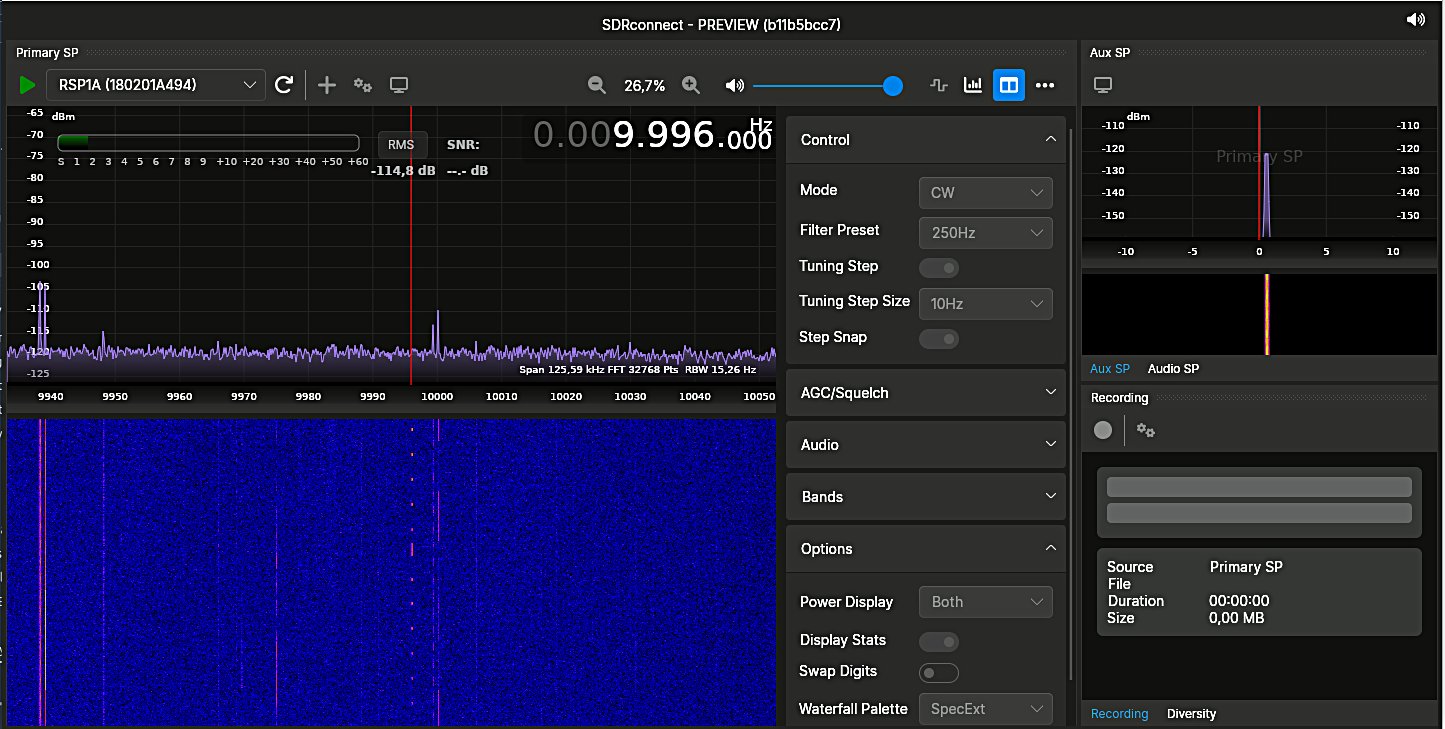Click the zoom in magnifier icon

(690, 86)
